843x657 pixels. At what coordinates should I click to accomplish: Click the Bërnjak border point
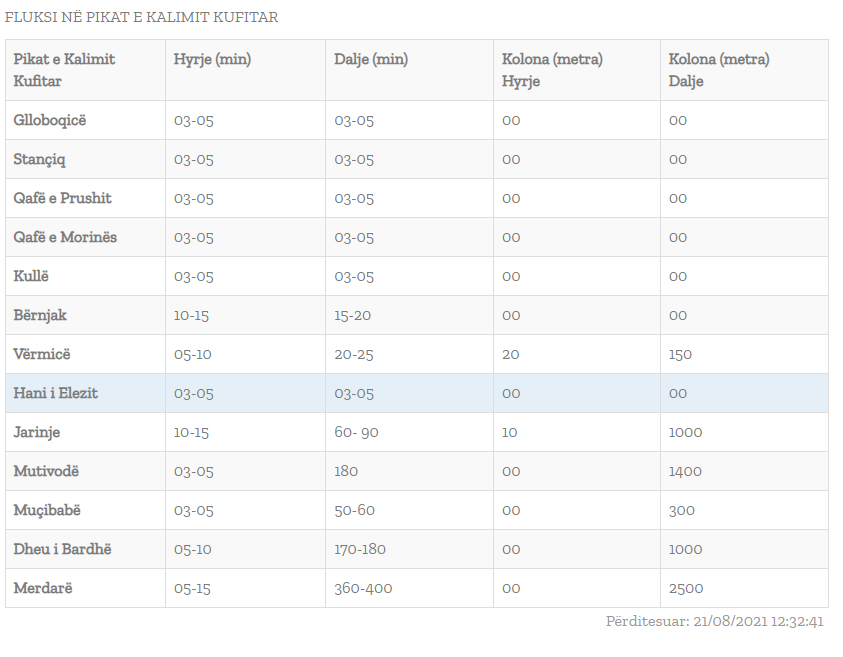pos(40,315)
